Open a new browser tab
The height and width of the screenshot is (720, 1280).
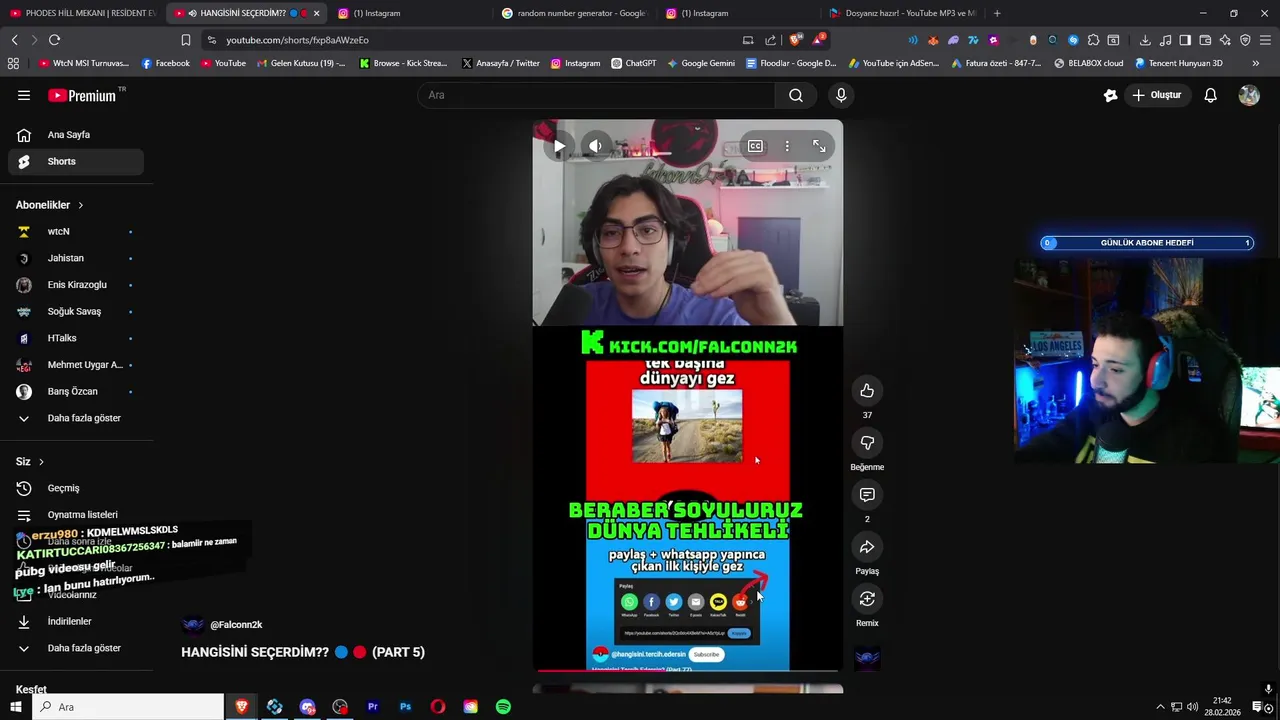click(997, 13)
